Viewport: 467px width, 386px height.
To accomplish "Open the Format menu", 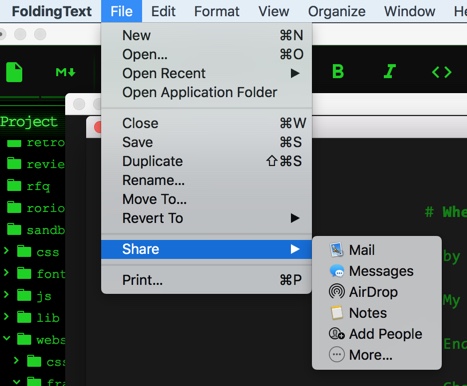I will [x=217, y=11].
